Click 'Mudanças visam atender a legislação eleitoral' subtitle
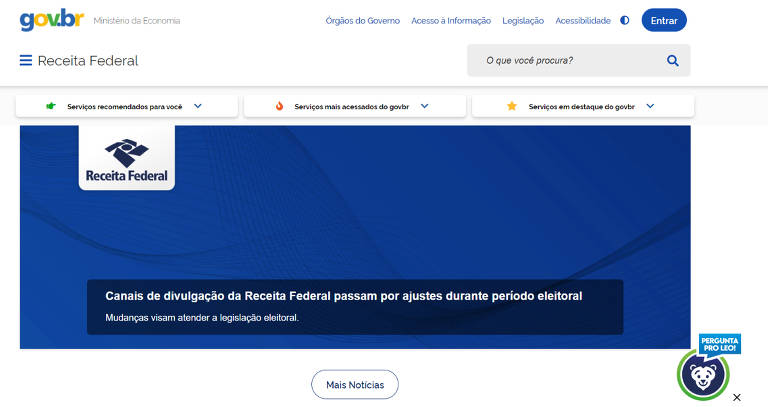Image resolution: width=768 pixels, height=407 pixels. 202,317
